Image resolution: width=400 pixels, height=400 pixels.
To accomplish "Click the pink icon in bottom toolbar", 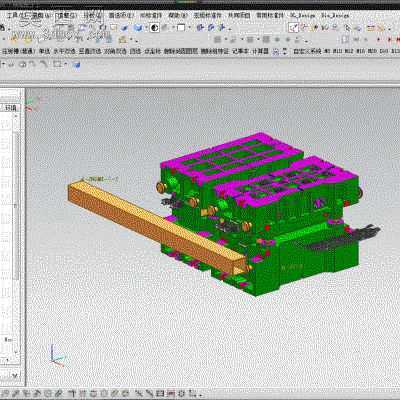I will pos(171,394).
